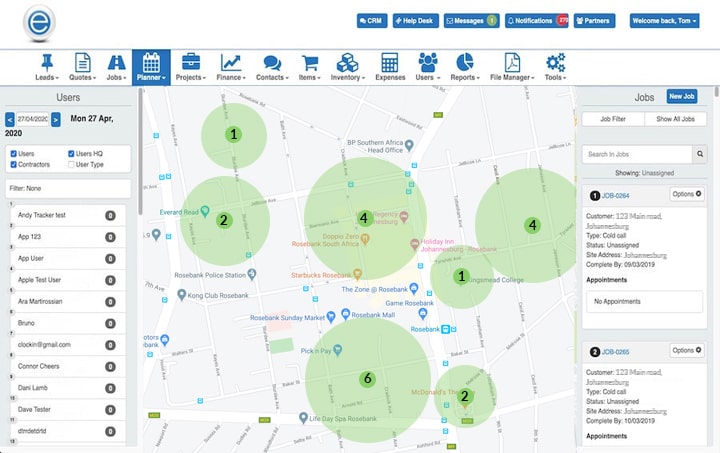Open the Projects briefcase icon

coord(190,62)
